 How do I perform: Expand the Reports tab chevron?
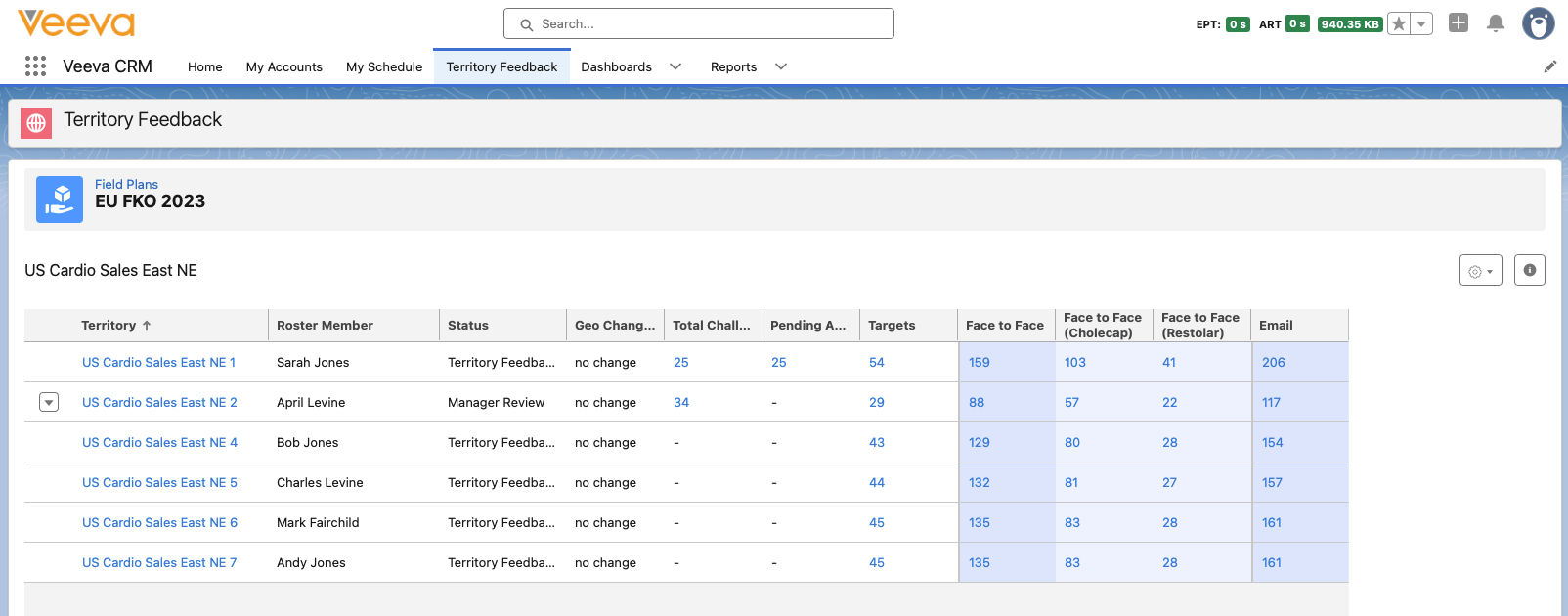click(781, 66)
